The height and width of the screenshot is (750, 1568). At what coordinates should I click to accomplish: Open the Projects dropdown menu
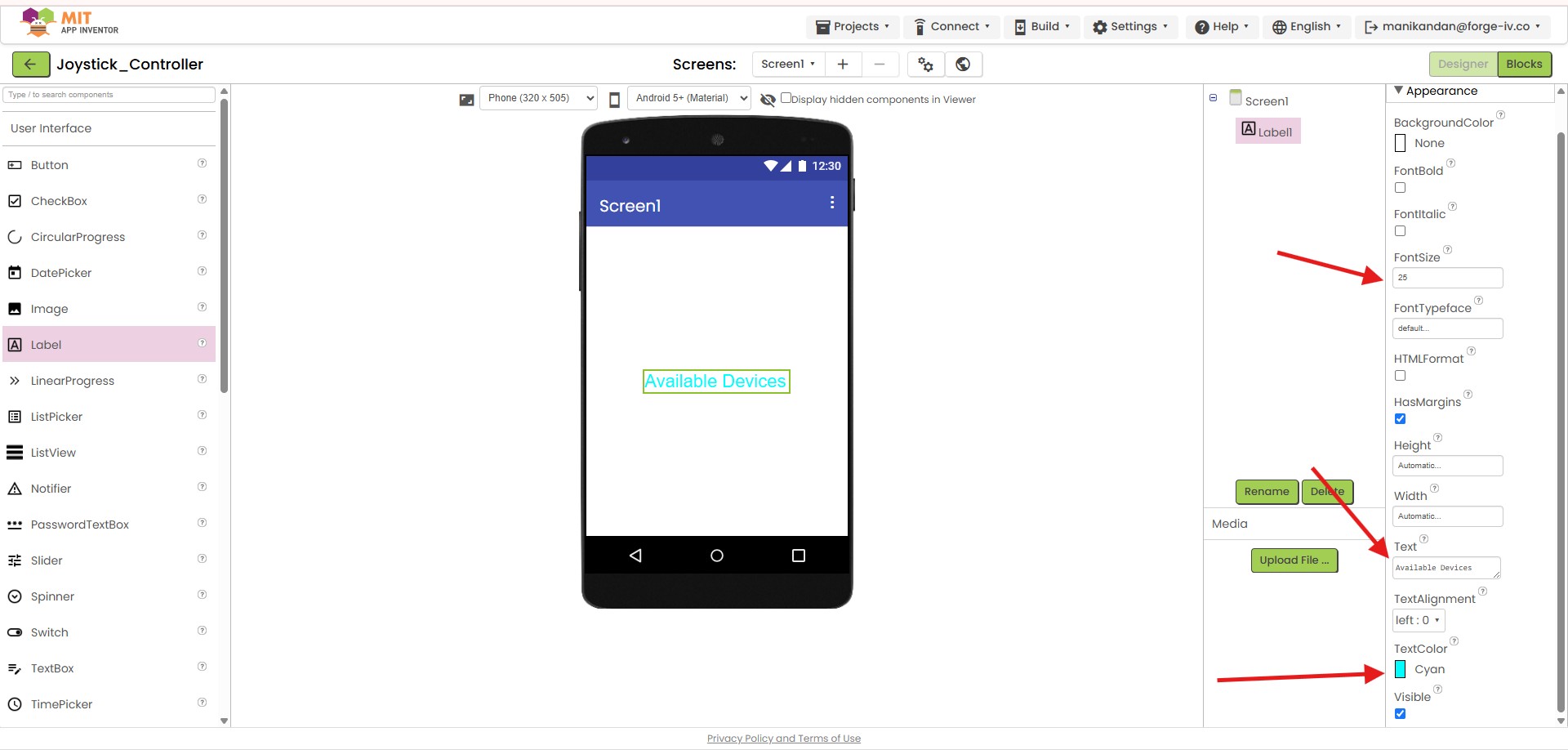pyautogui.click(x=853, y=26)
